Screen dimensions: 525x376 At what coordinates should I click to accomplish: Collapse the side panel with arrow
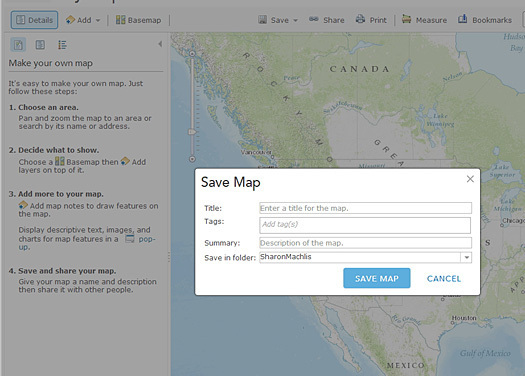[160, 44]
